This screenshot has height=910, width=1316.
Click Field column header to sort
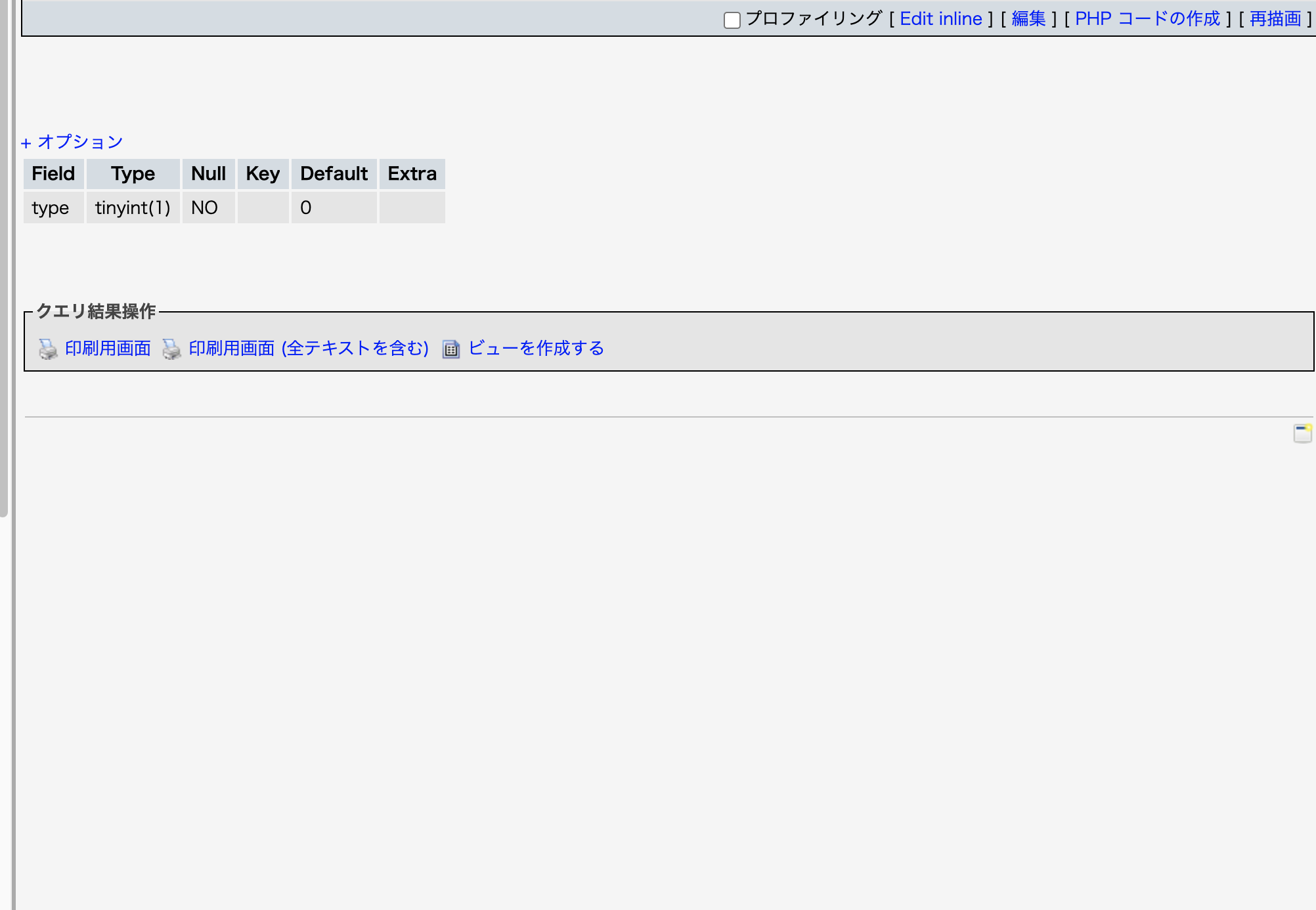pyautogui.click(x=53, y=173)
